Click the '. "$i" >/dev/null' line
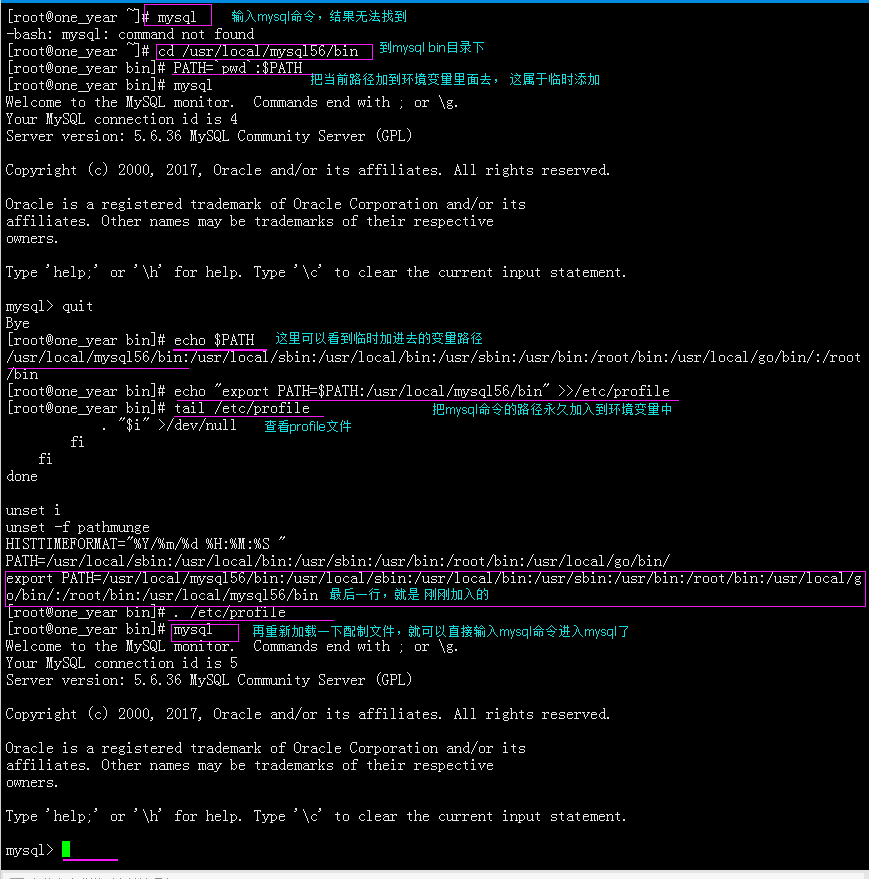Image resolution: width=869 pixels, height=879 pixels. coord(169,425)
